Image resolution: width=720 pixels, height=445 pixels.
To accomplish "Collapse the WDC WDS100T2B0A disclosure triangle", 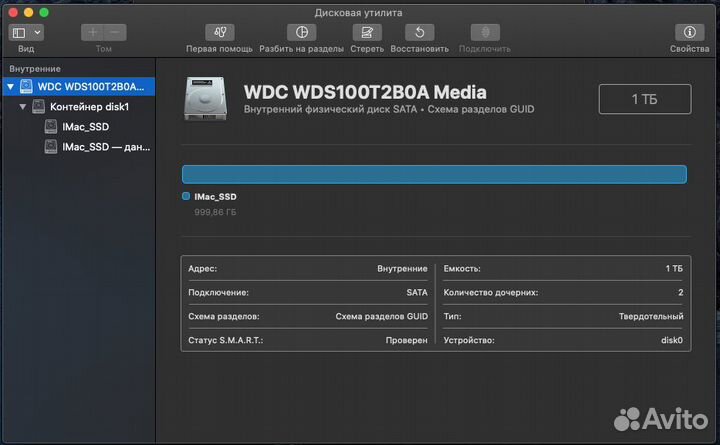I will 10,87.
